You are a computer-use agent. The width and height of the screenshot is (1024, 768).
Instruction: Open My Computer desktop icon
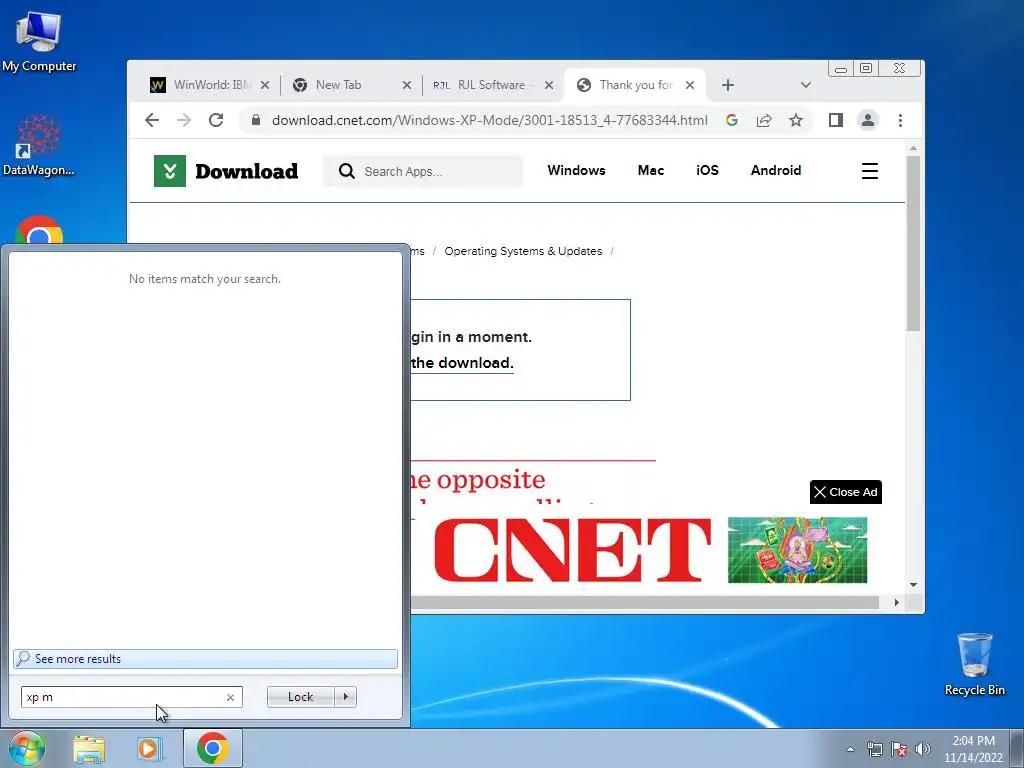pyautogui.click(x=39, y=42)
